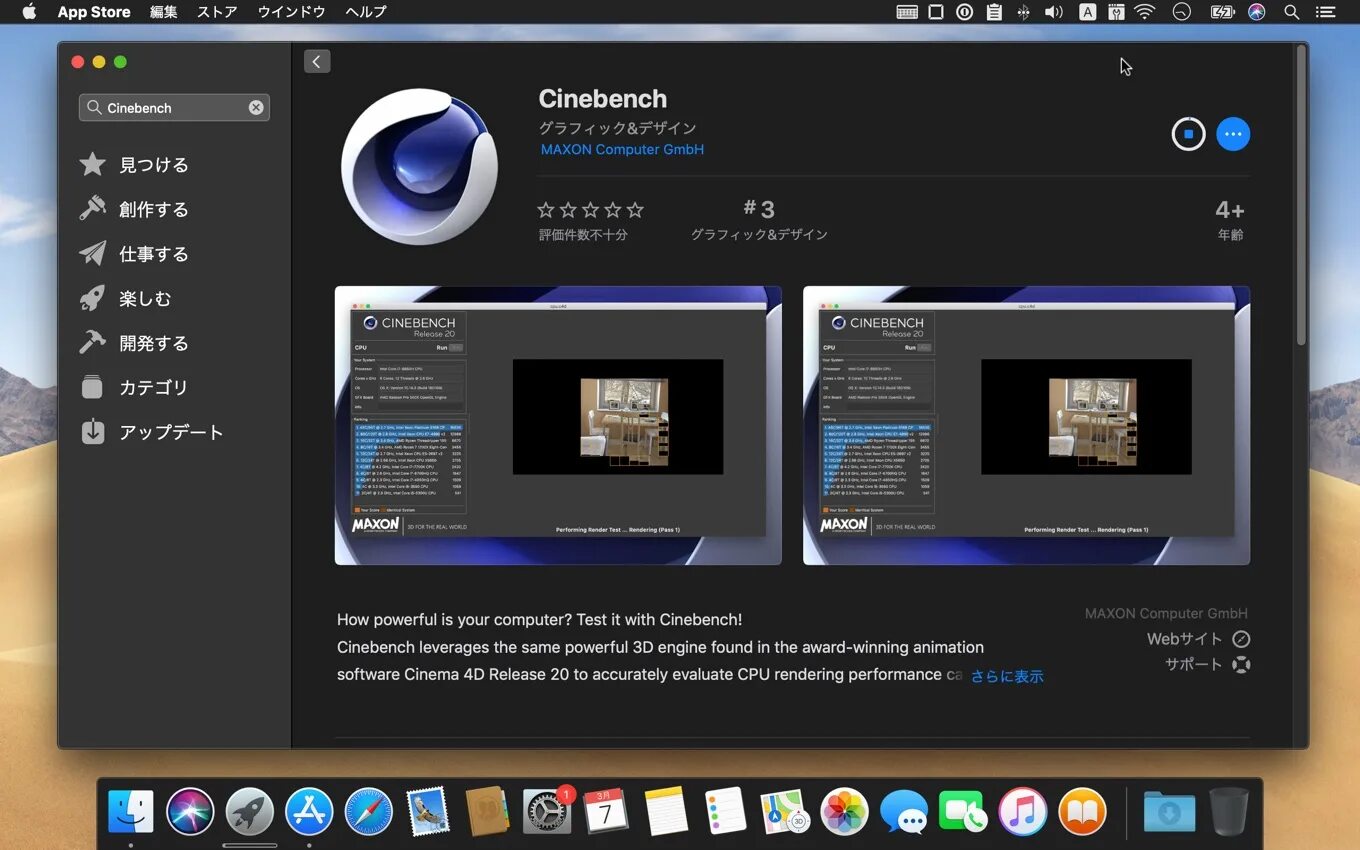Open Reminders in the Dock
Screen dimensions: 1360x850
tap(726, 811)
